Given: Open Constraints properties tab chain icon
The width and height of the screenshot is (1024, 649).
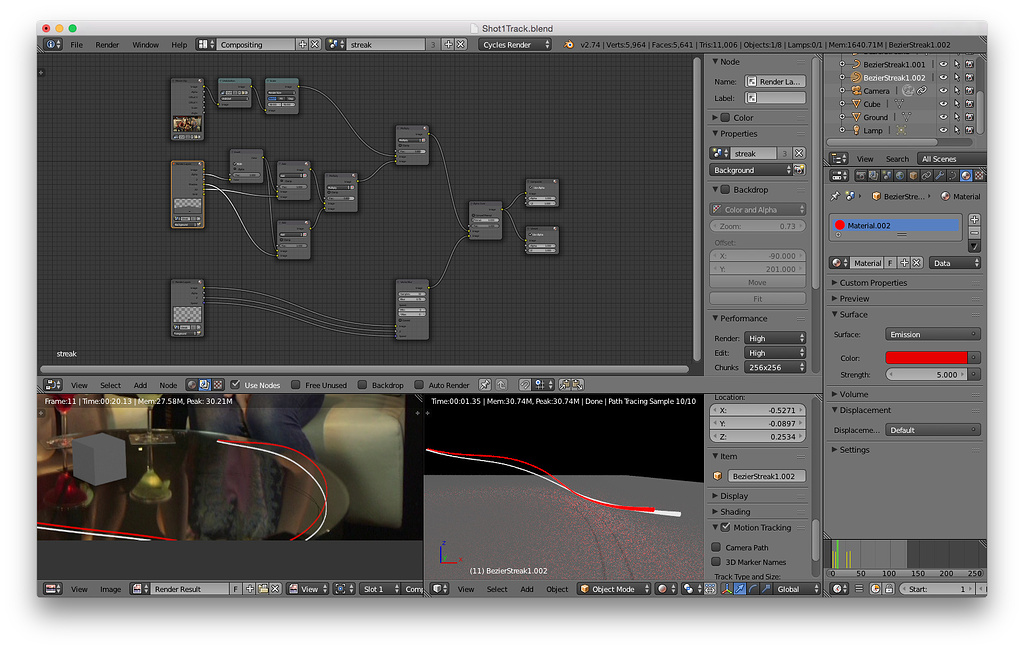Looking at the screenshot, I should pyautogui.click(x=926, y=176).
